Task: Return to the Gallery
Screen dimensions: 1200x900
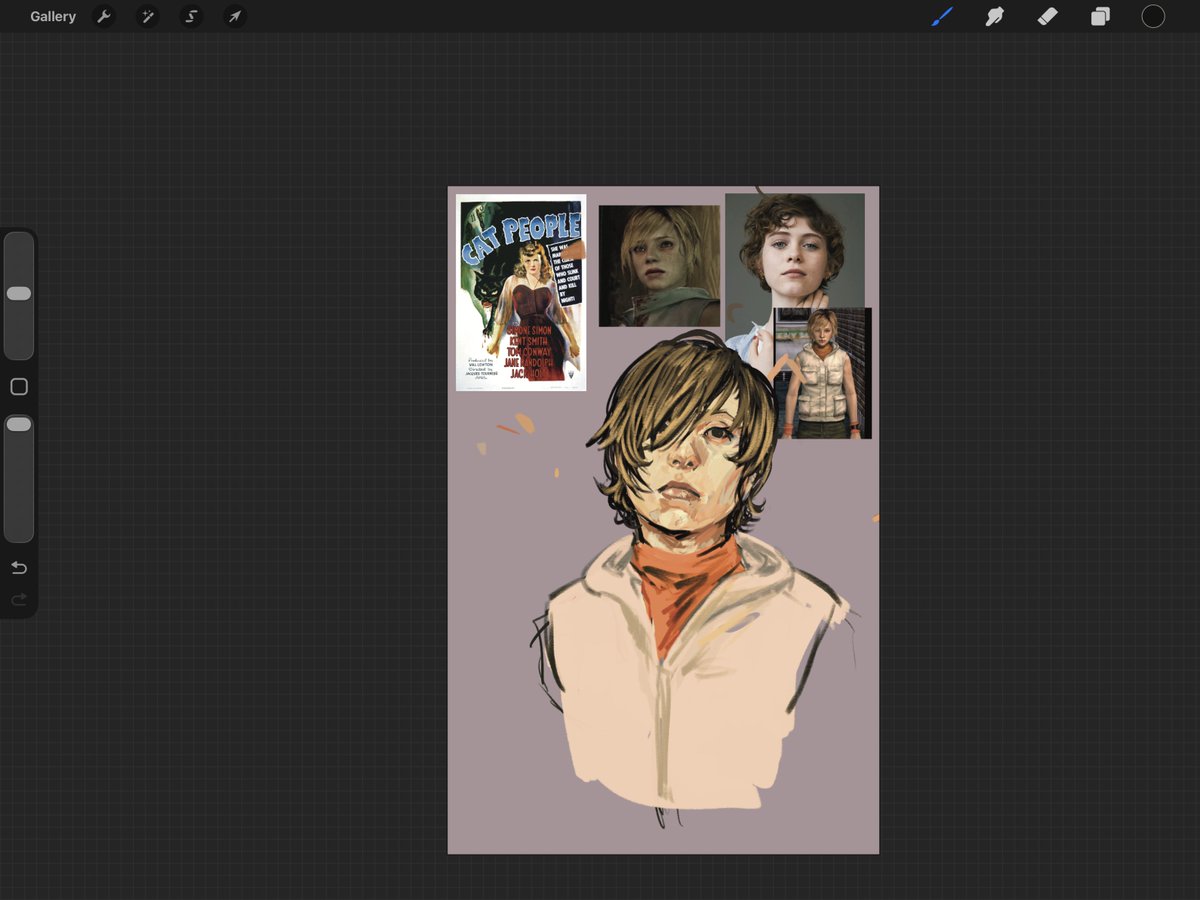Action: coord(52,16)
